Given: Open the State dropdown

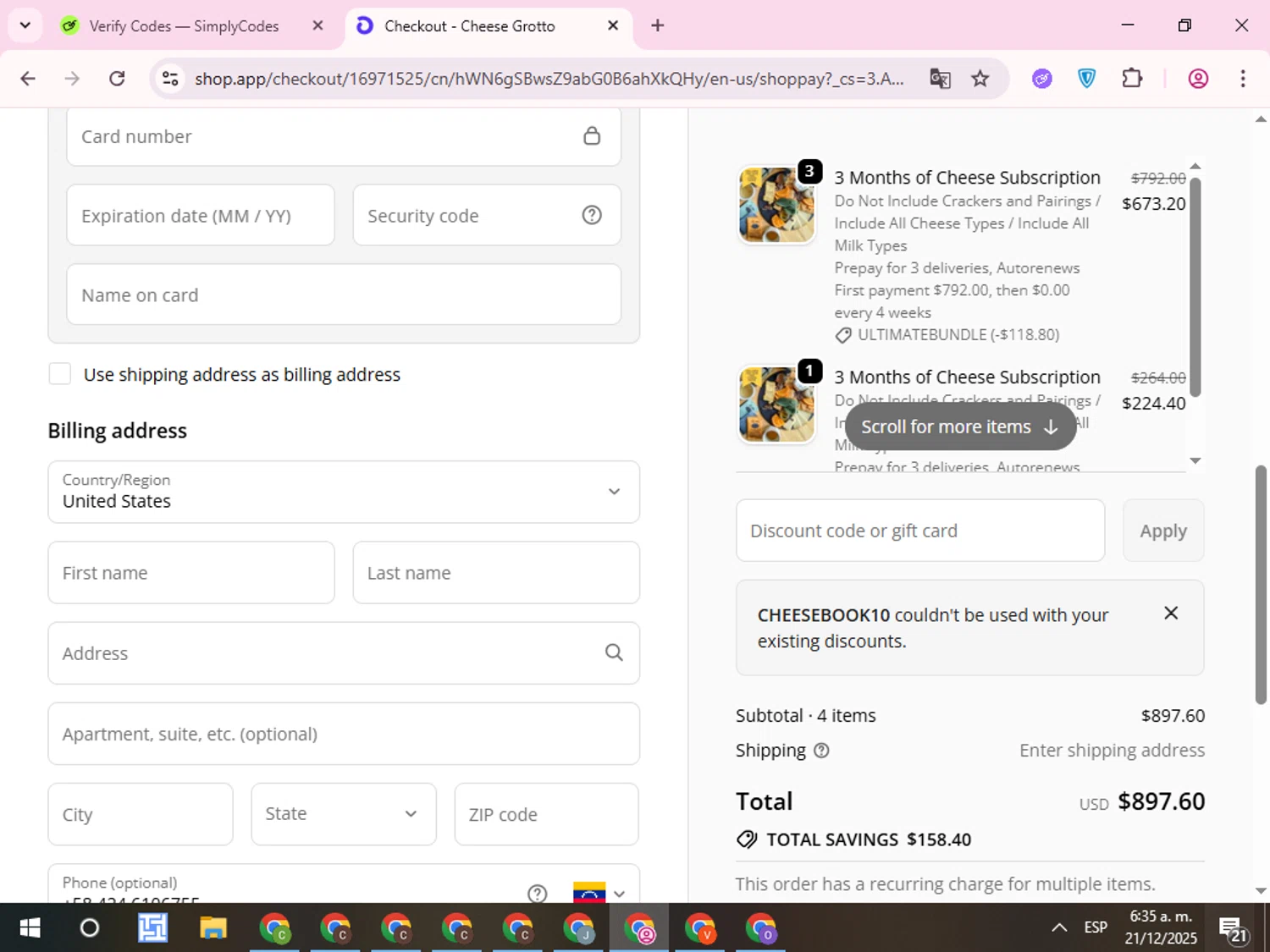Looking at the screenshot, I should tap(344, 814).
